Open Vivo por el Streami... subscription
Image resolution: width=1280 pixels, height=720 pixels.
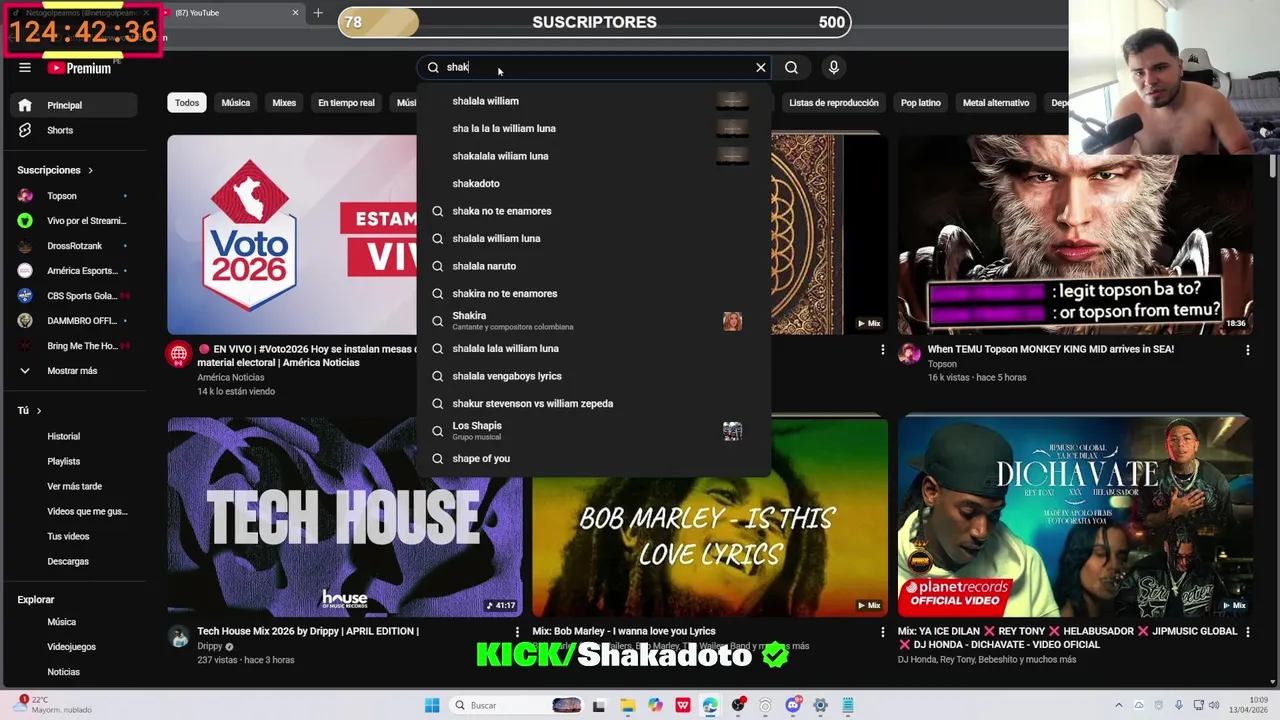point(74,221)
